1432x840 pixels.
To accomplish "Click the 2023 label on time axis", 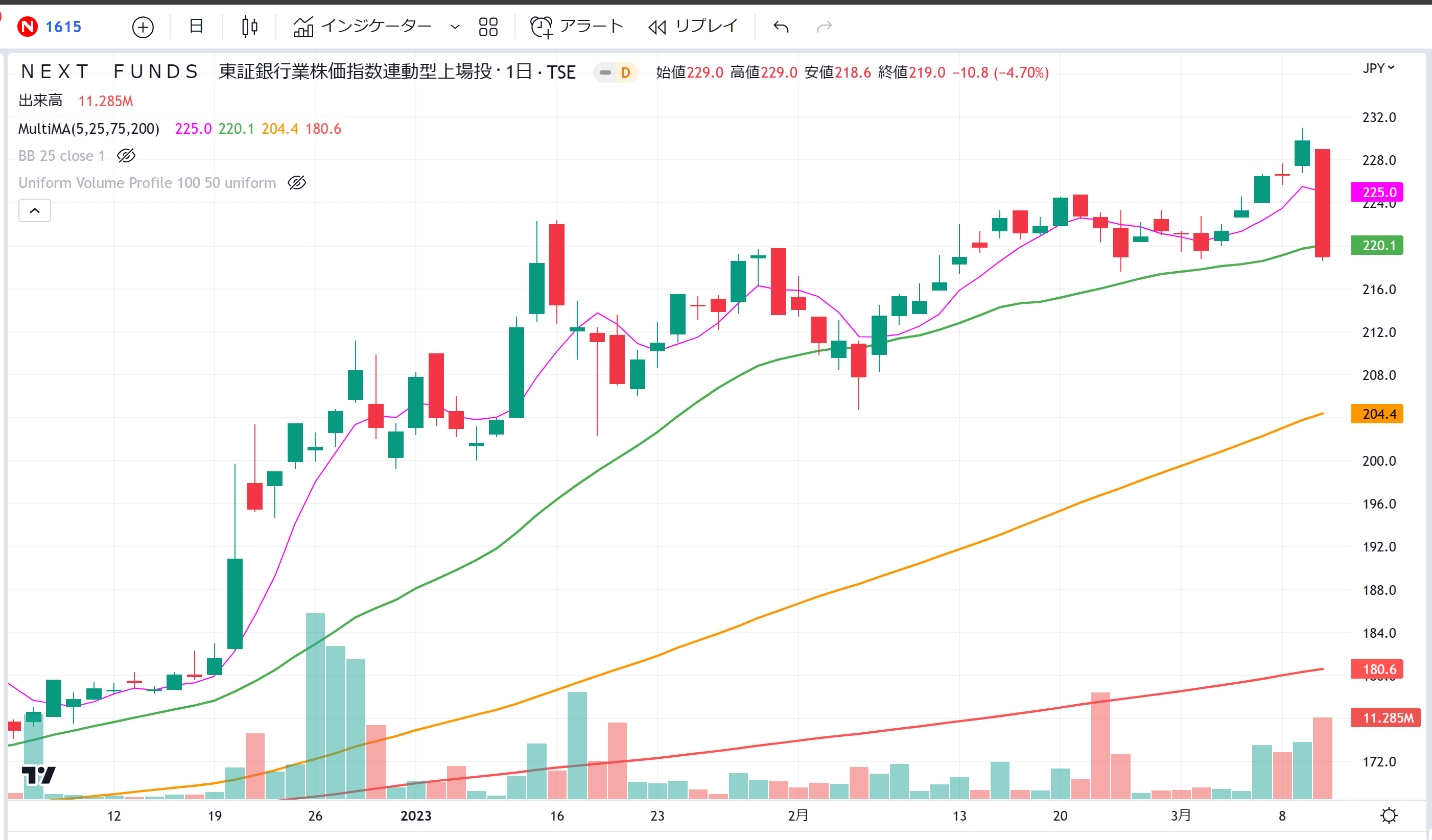I will [416, 816].
